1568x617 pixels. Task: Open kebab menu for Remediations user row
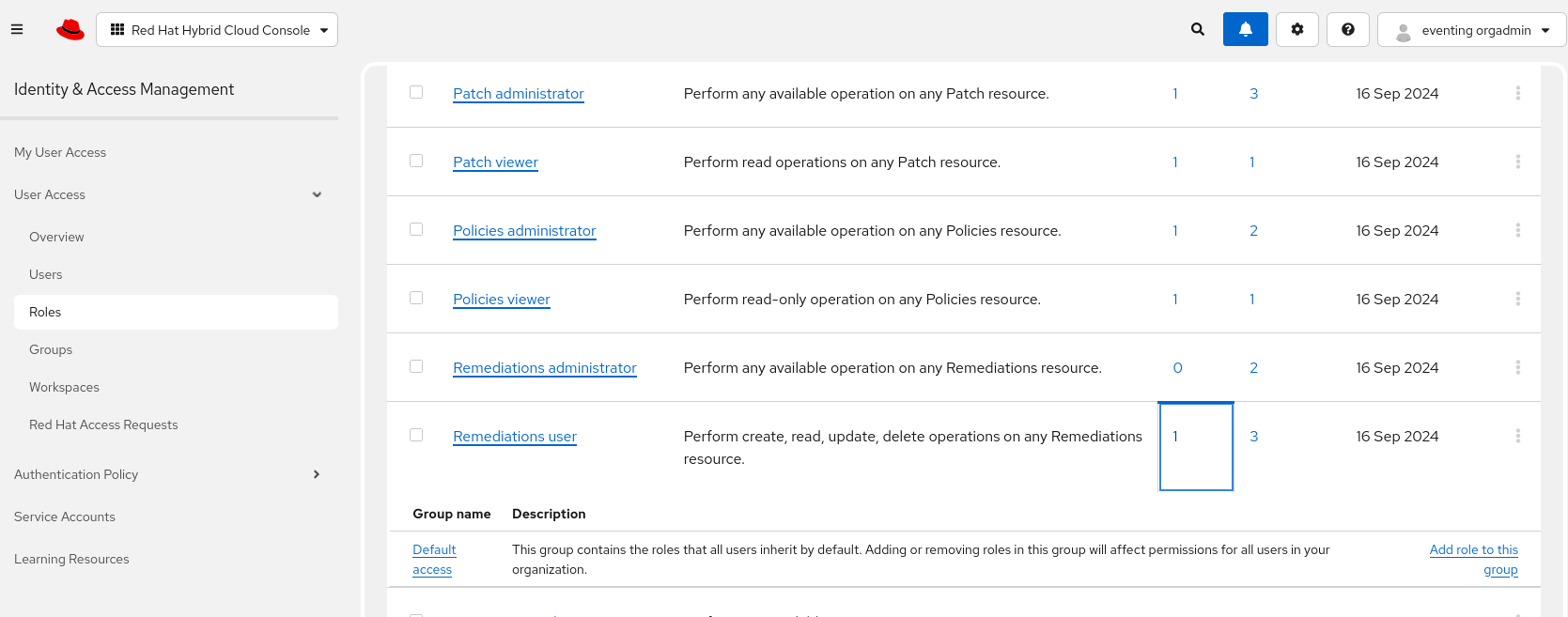click(x=1518, y=437)
